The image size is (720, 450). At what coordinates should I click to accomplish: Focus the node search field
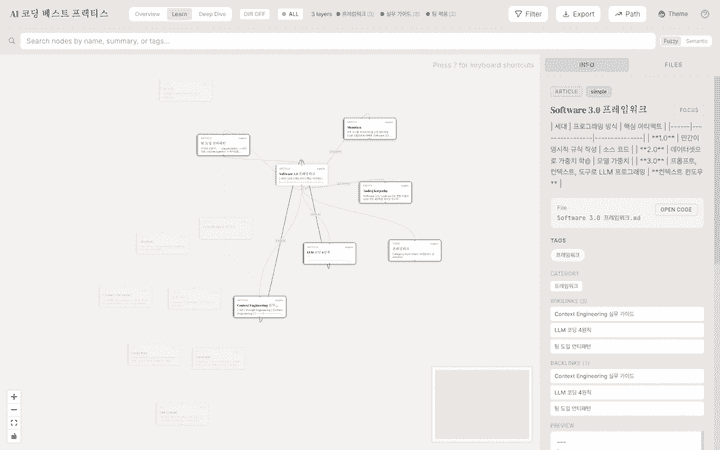[x=338, y=41]
